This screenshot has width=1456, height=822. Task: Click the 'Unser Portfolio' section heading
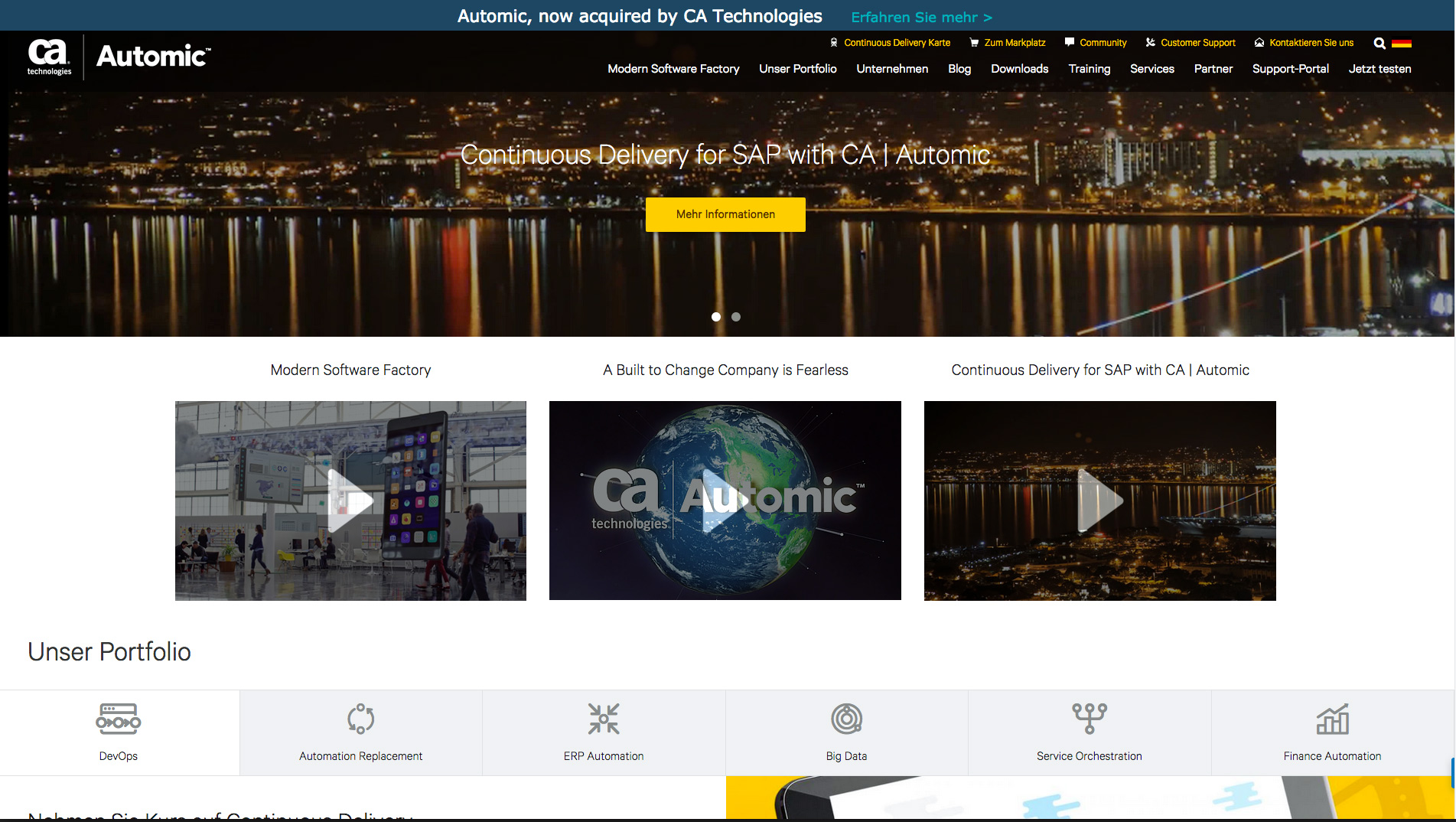click(x=109, y=652)
